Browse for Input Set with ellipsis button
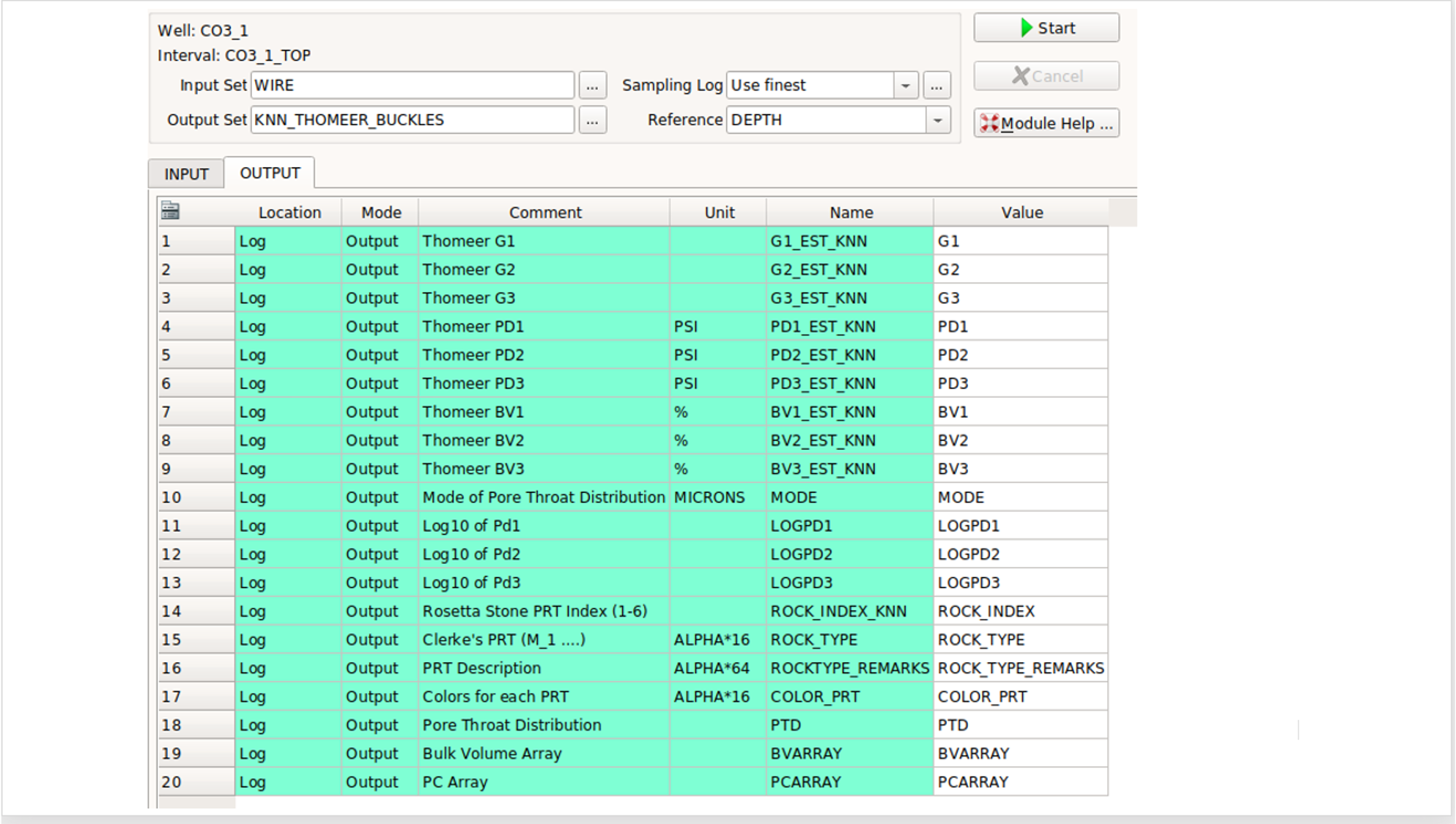1456x824 pixels. [592, 86]
